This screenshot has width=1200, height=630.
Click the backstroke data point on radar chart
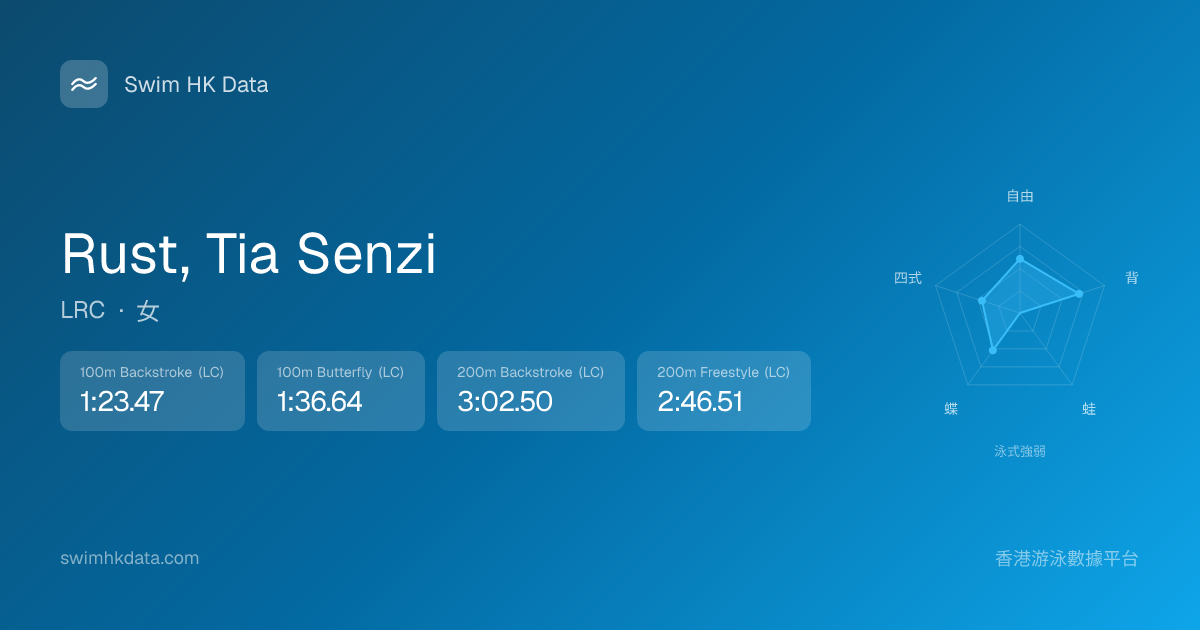(1079, 293)
